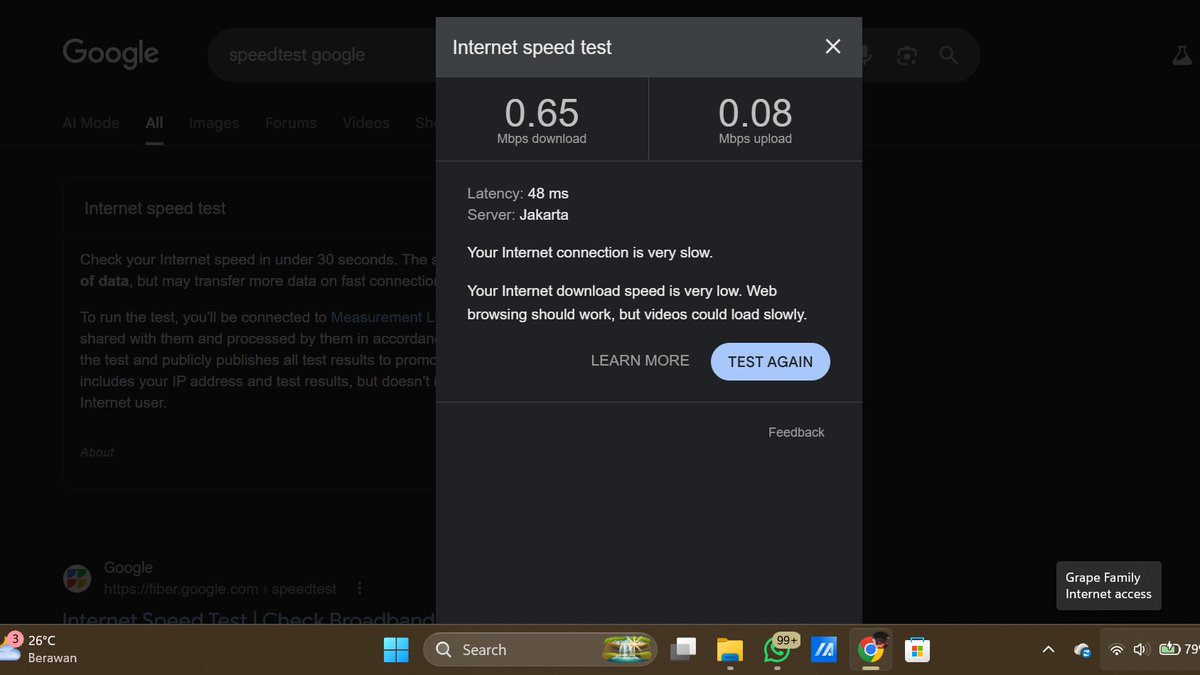Switch to the Images tab

[x=214, y=123]
